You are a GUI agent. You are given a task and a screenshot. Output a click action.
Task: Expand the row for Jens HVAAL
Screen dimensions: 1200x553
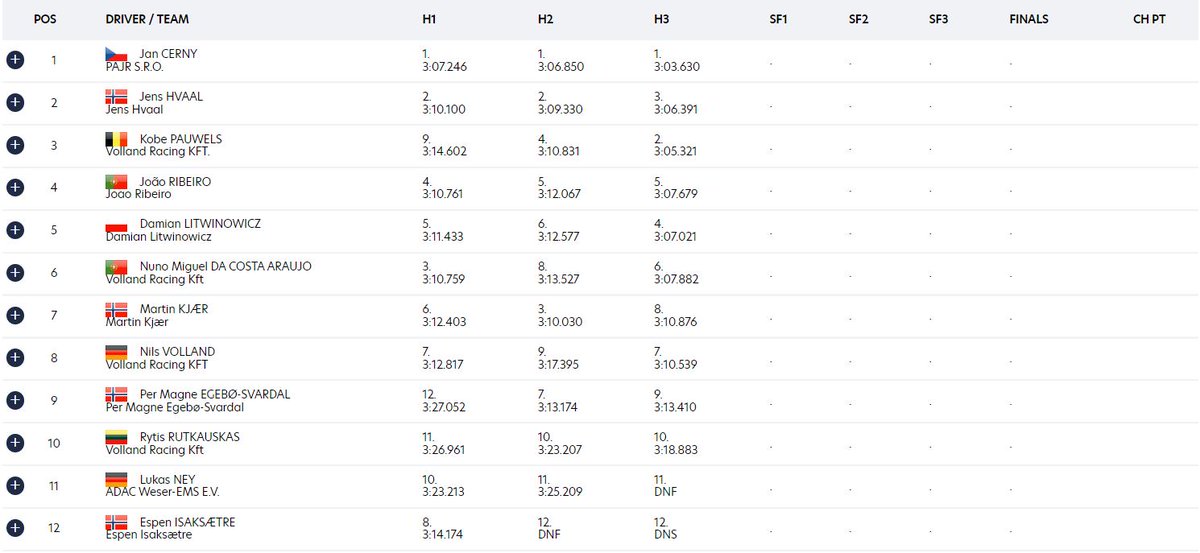14,103
